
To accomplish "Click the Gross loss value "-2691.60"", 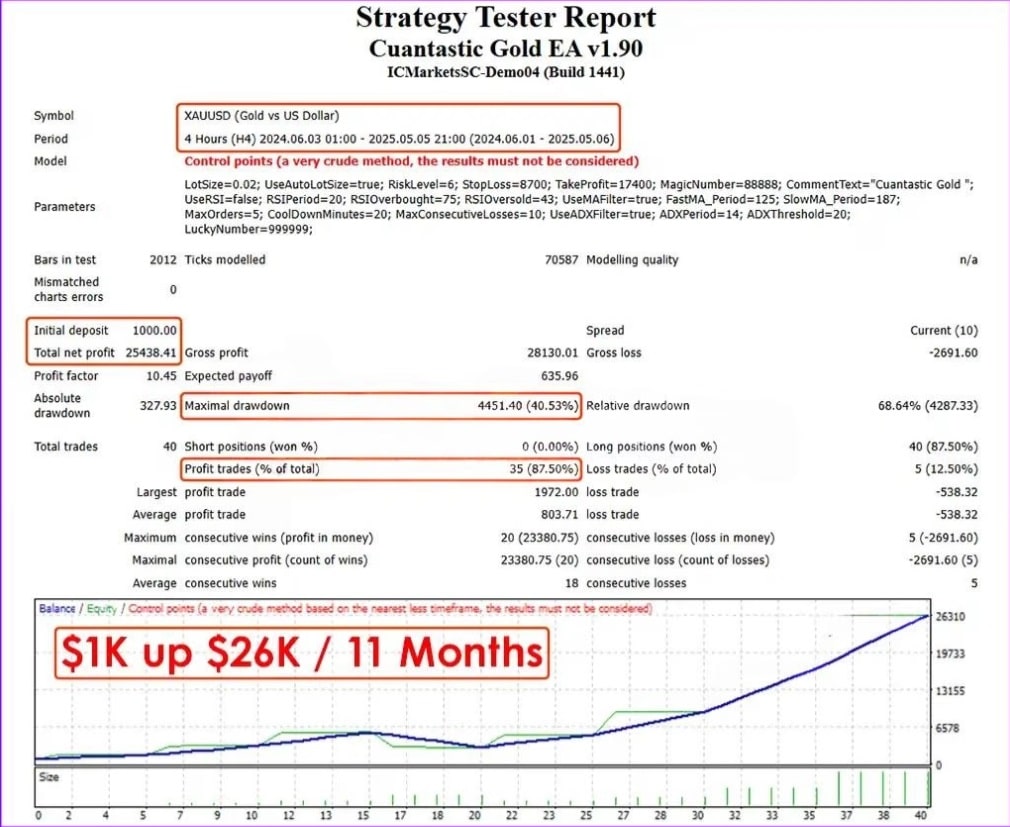I will point(953,353).
